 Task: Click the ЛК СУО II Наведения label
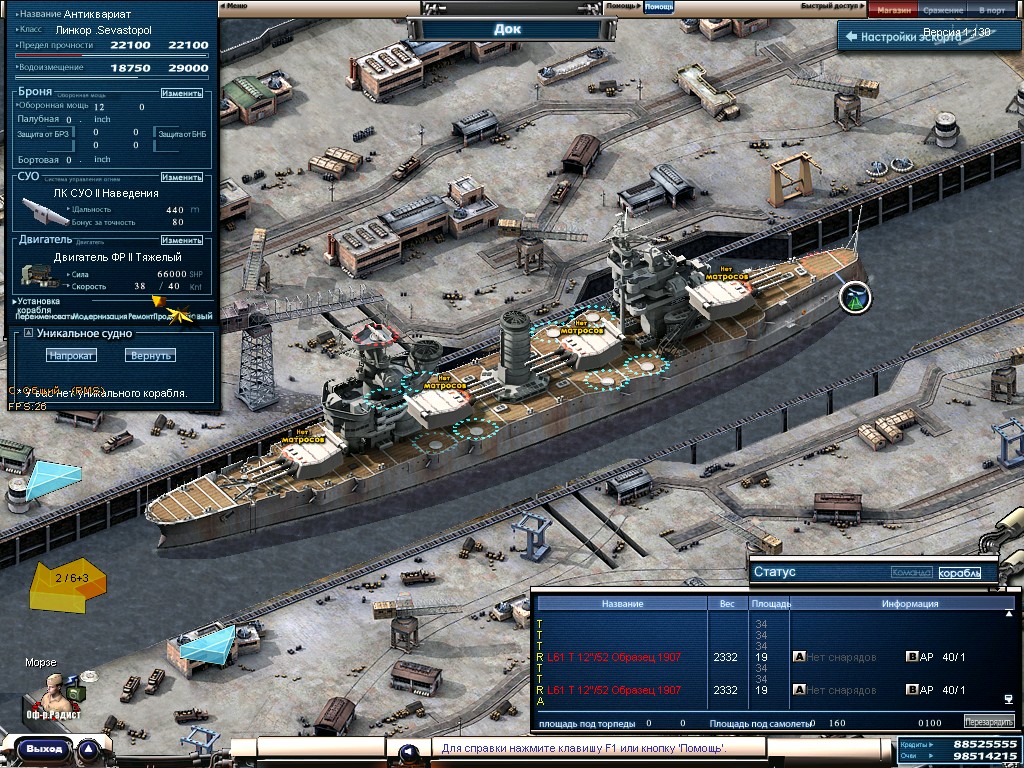[x=106, y=193]
